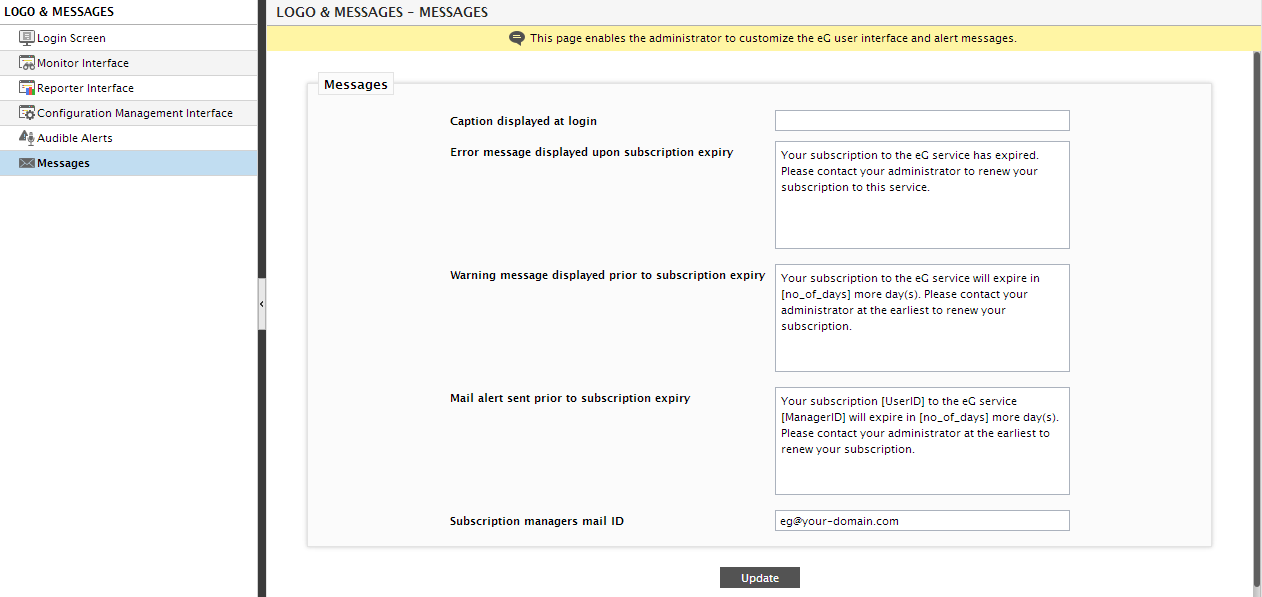Collapse the left sidebar using splitter arrow

pos(261,303)
